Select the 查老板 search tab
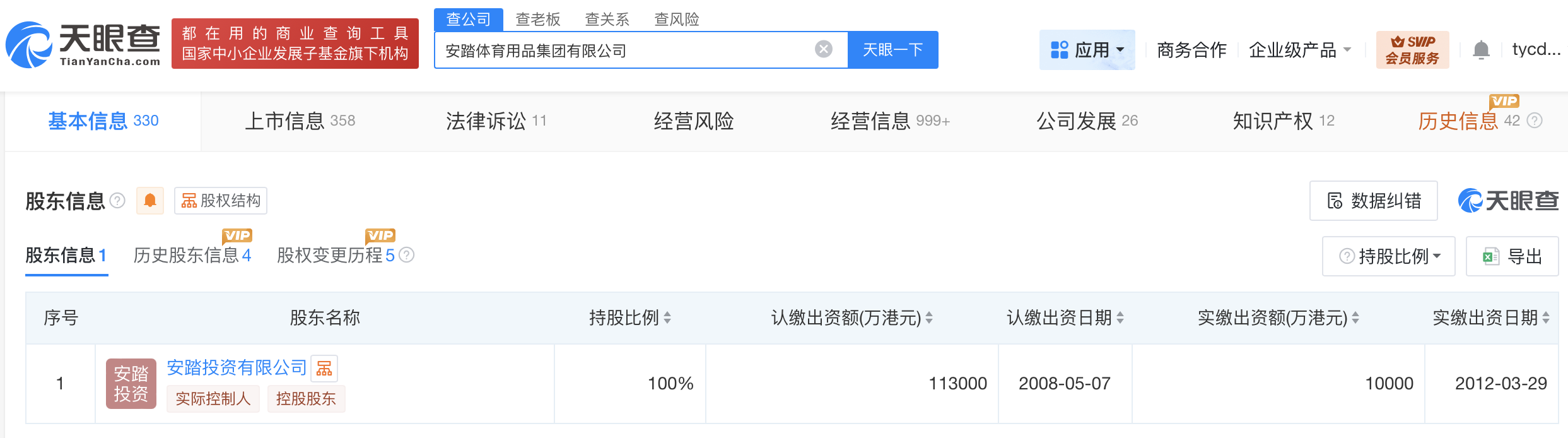The height and width of the screenshot is (438, 1568). click(537, 20)
